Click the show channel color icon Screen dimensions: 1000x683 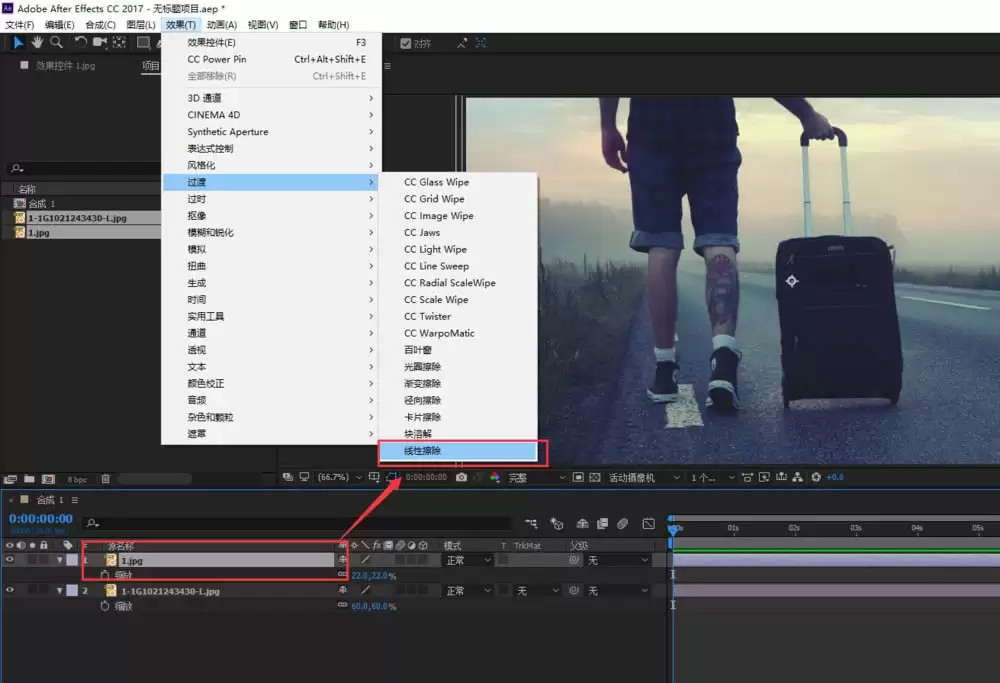(495, 477)
